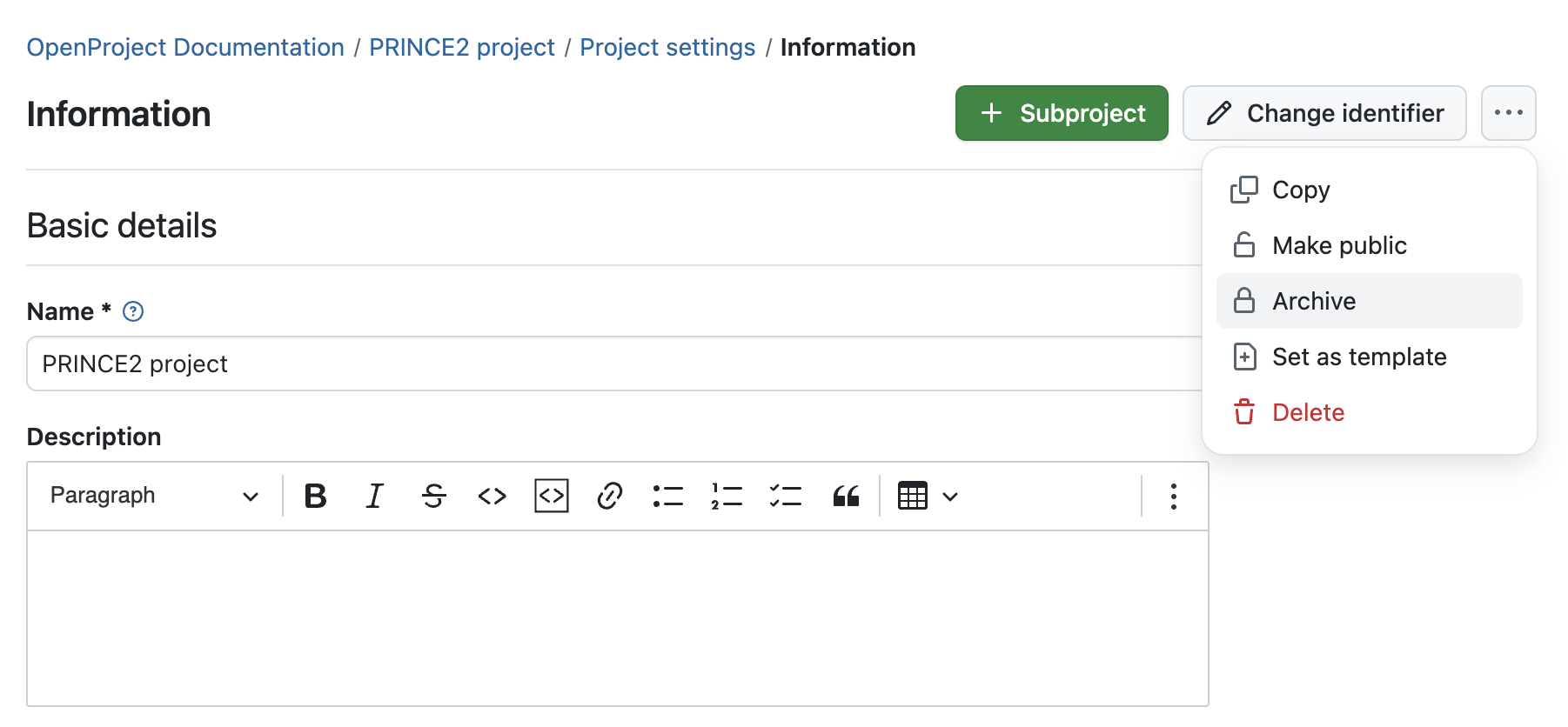Select Archive from the project menu
This screenshot has height=727, width=1568.
point(1314,301)
